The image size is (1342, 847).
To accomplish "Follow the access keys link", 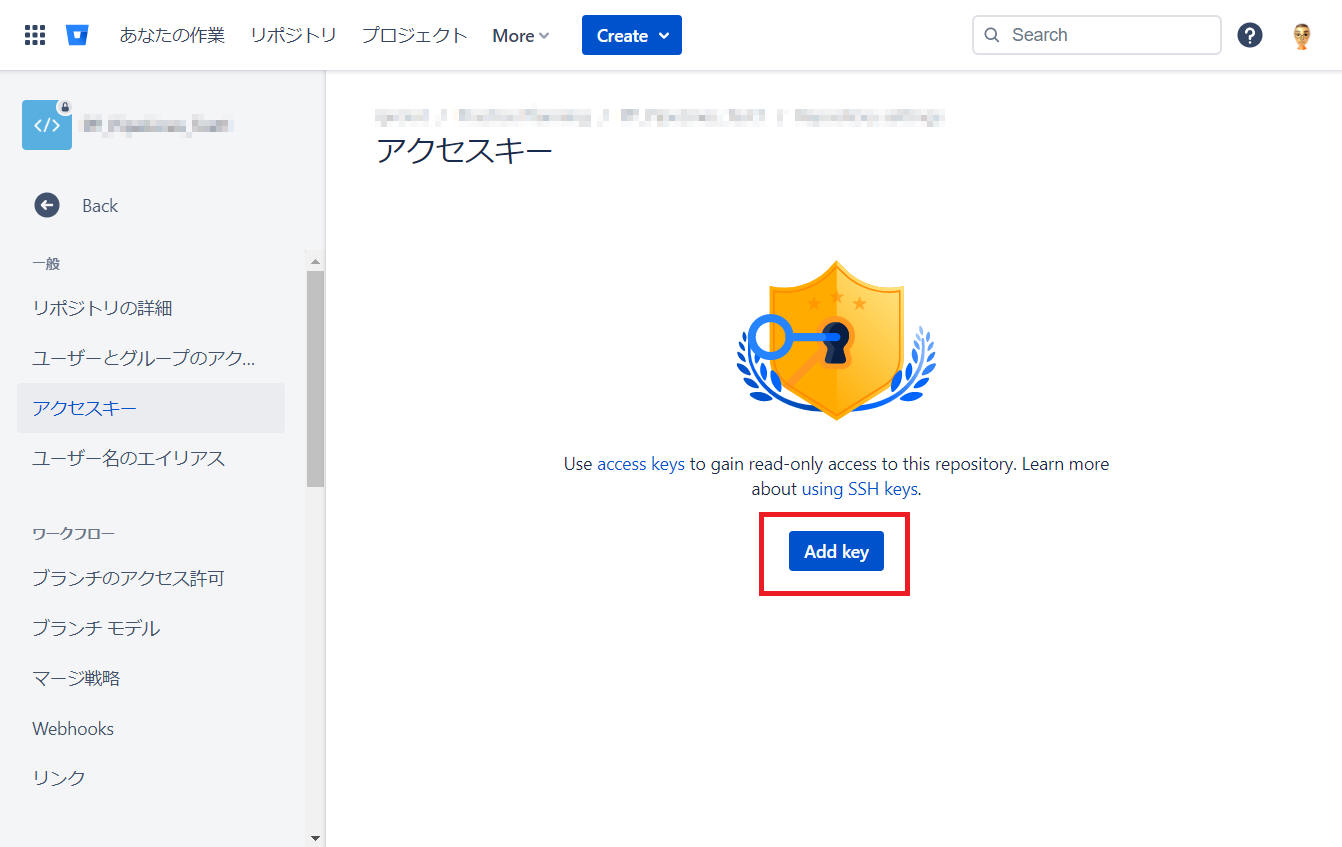I will point(640,464).
